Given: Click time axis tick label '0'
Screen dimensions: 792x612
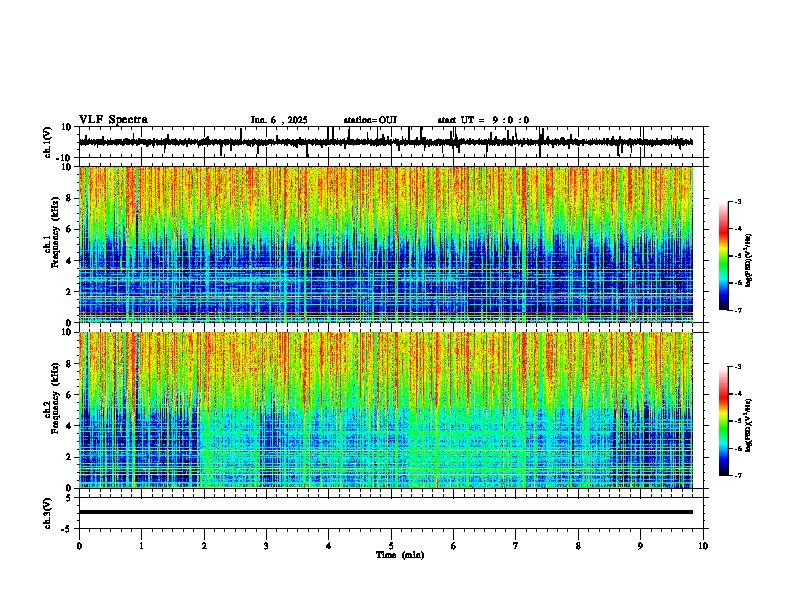Looking at the screenshot, I should pos(79,546).
